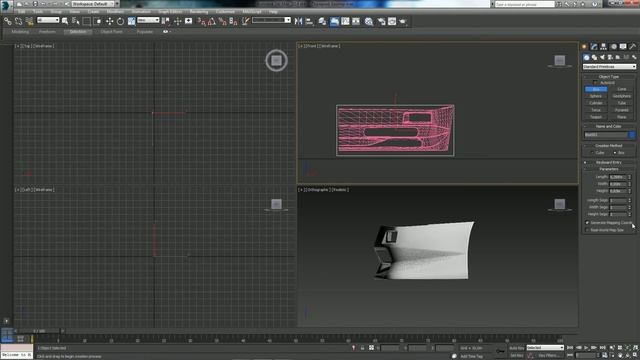Open Schematic View from toolbar
This screenshot has height=360, width=640.
pos(356,21)
